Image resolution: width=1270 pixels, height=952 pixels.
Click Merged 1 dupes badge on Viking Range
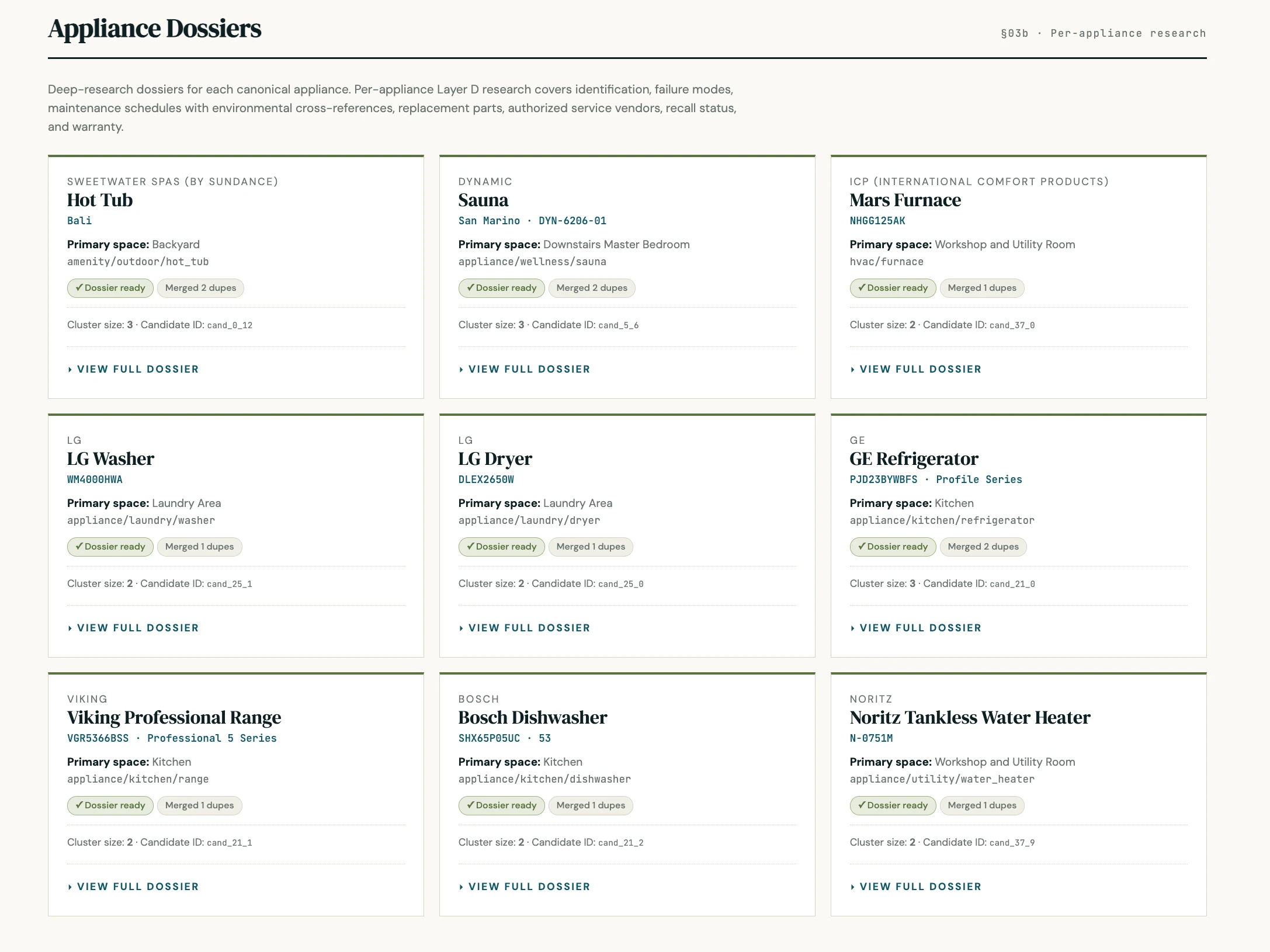[x=199, y=805]
